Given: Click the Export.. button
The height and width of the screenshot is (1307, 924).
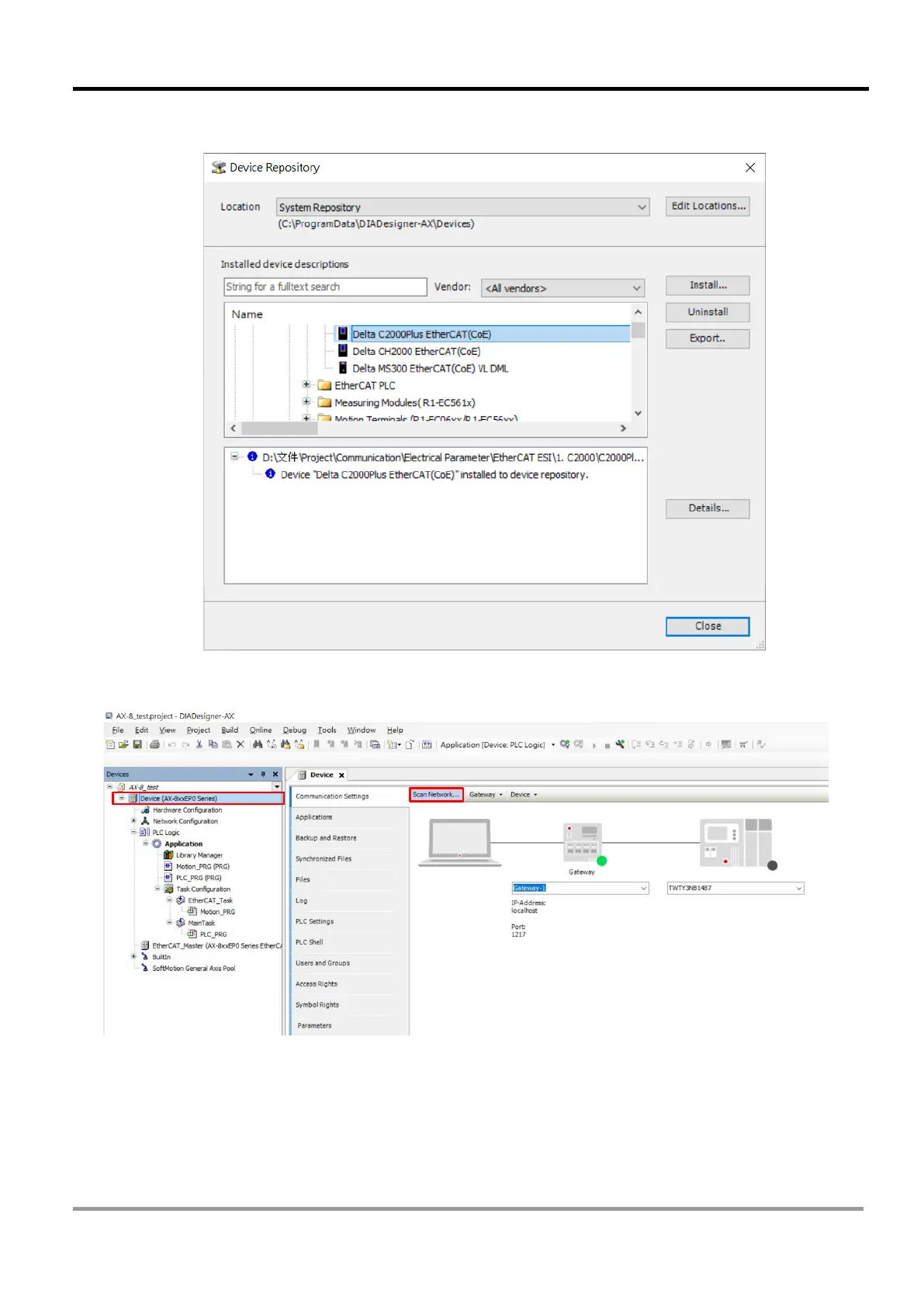Looking at the screenshot, I should (708, 338).
